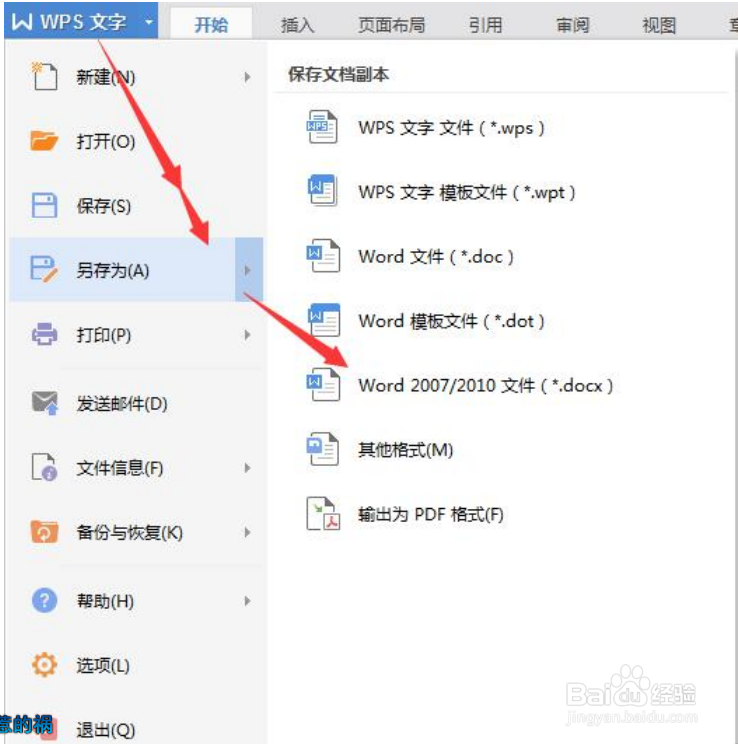Expand the 打印(P) submenu arrow
The image size is (738, 744).
pyautogui.click(x=247, y=335)
